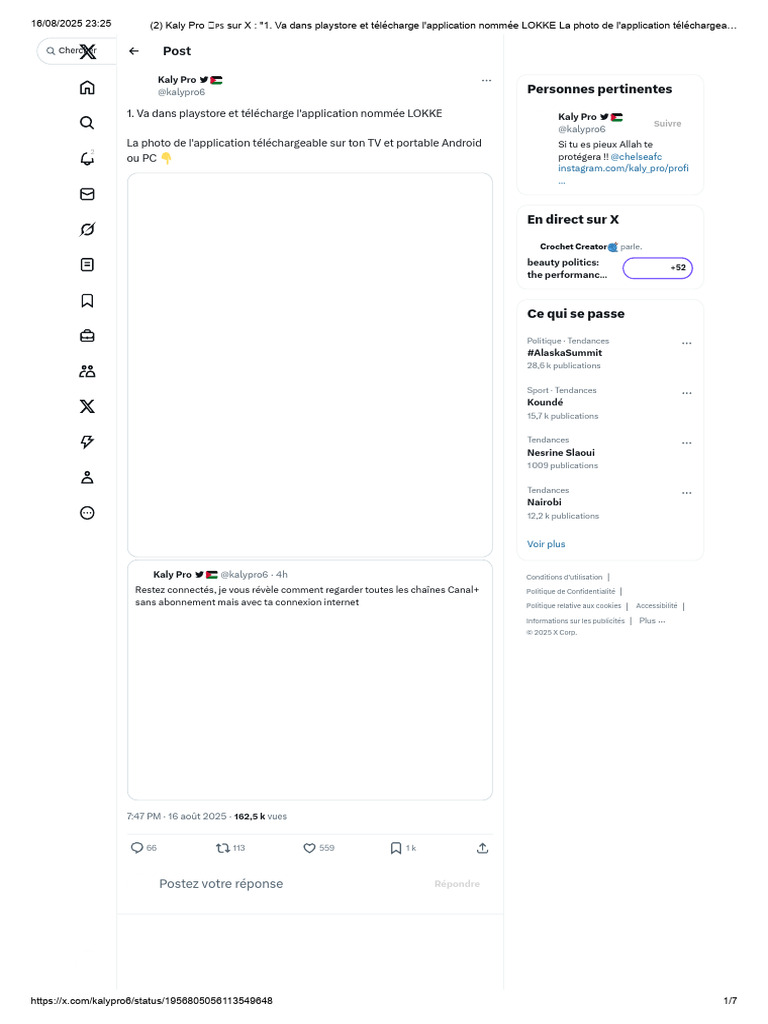Open Bookmarks in the left sidebar
The width and height of the screenshot is (768, 1024).
pyautogui.click(x=87, y=300)
